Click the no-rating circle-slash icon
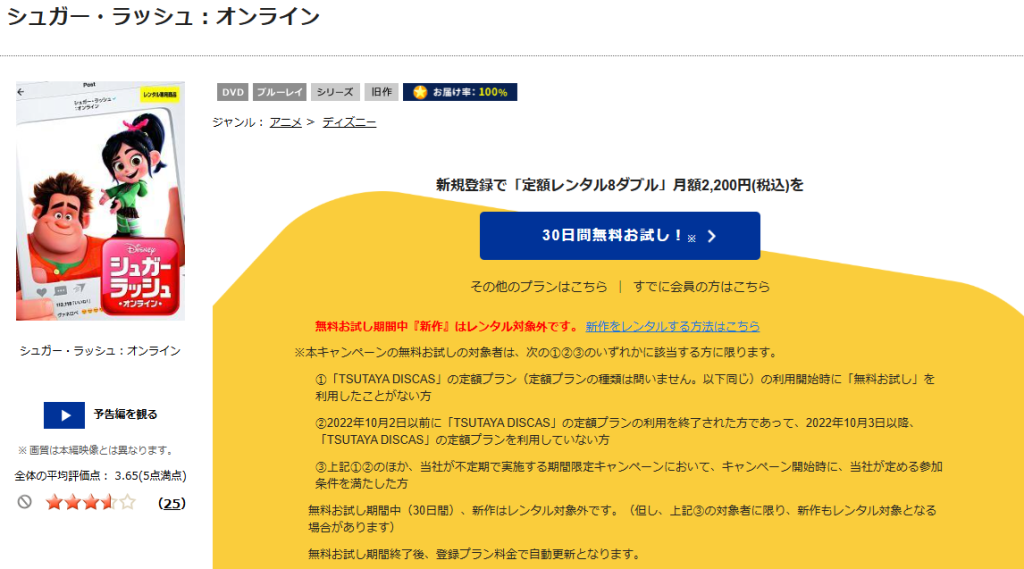1024x569 pixels. pos(25,502)
